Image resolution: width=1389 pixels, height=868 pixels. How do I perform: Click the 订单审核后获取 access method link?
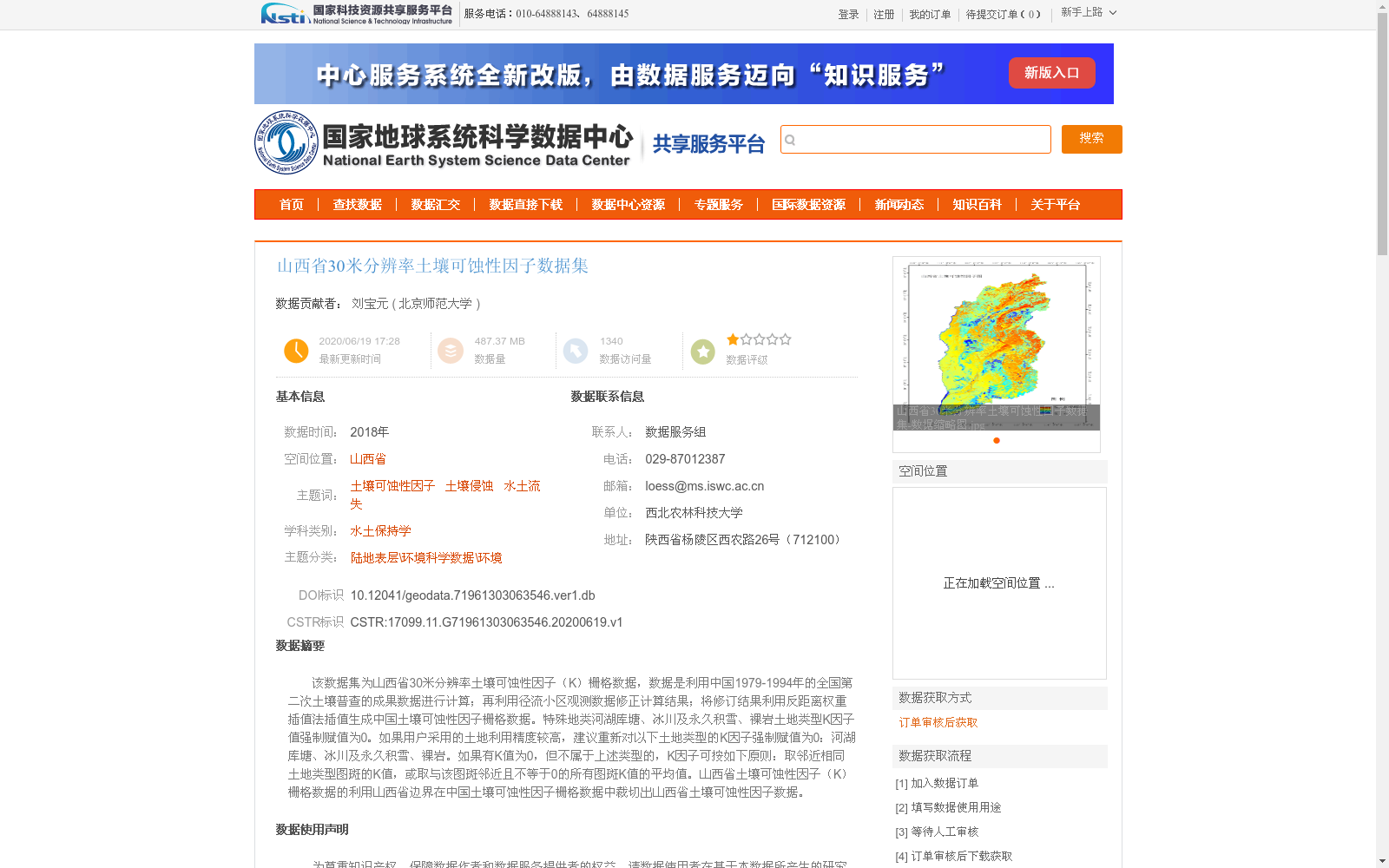point(938,722)
